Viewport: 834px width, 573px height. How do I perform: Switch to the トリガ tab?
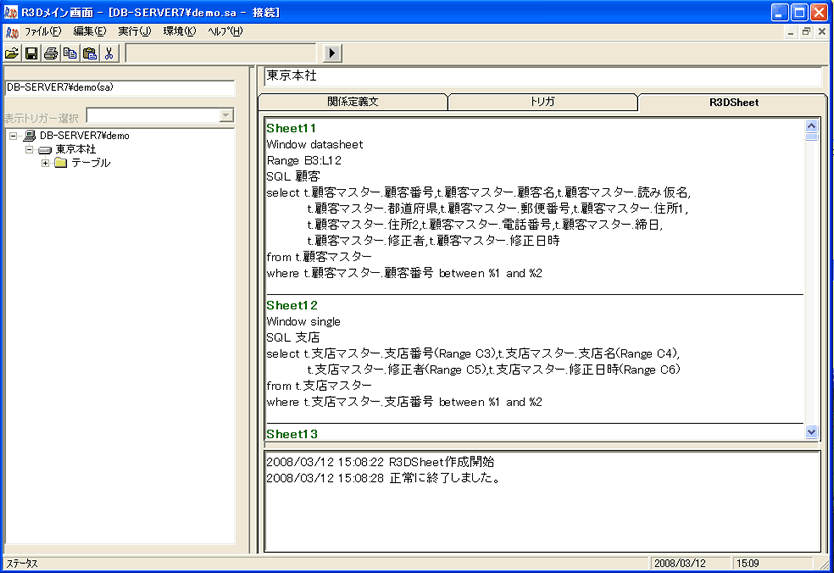click(542, 102)
